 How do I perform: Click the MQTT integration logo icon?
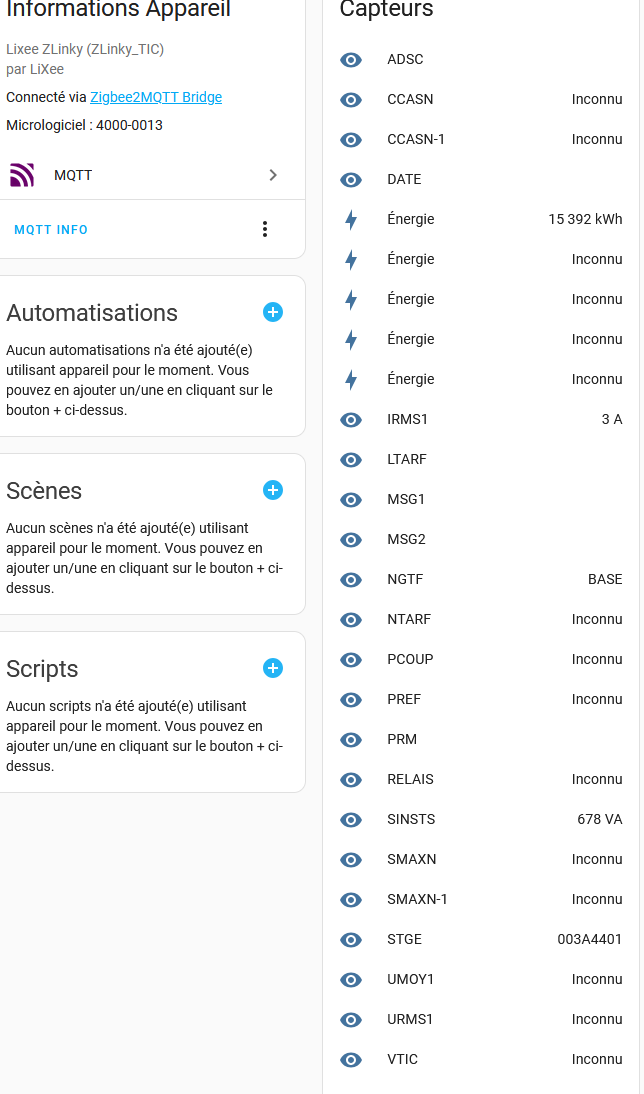(22, 175)
